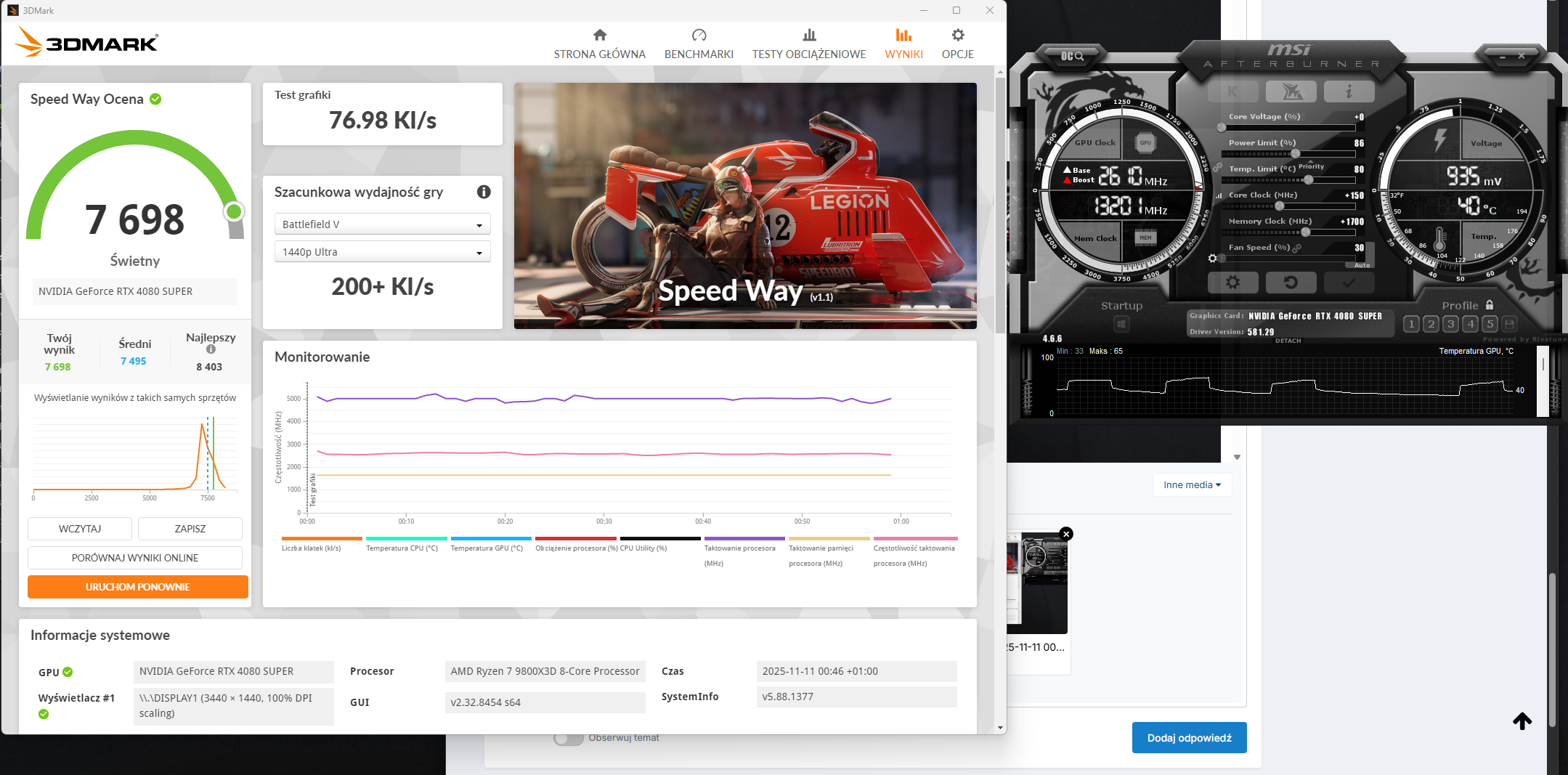Click the info icon under Najlepszy
This screenshot has width=1568, height=775.
click(211, 349)
